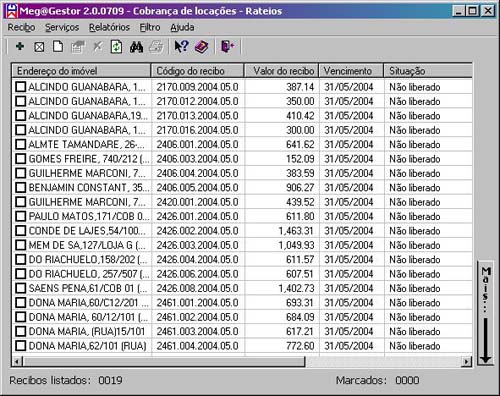Expand the Mais... arrow panel
This screenshot has height=396, width=500.
coord(486,314)
